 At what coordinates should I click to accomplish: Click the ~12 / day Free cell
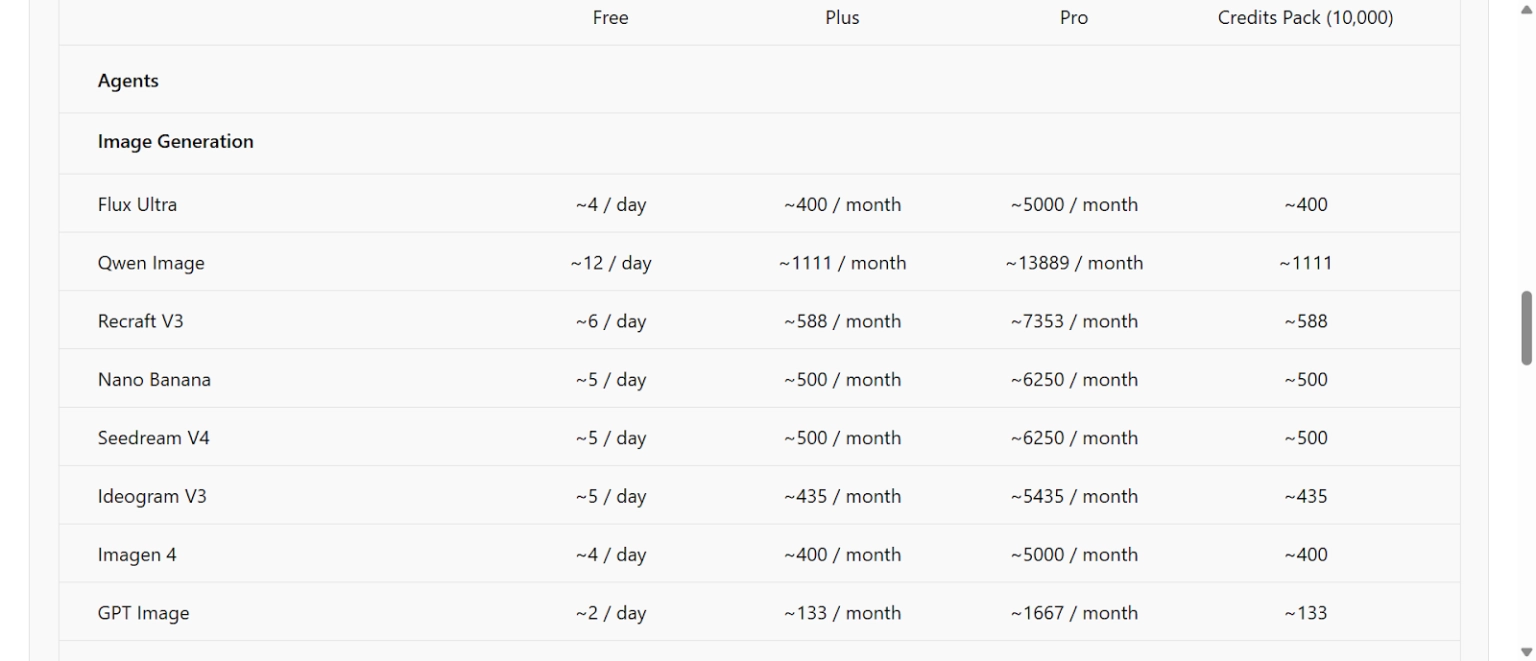point(610,264)
